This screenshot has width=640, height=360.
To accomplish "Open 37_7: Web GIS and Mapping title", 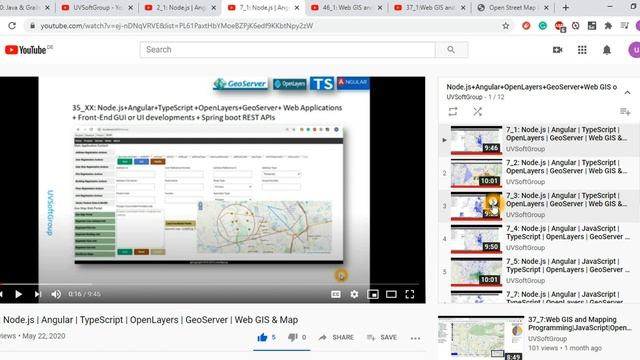I will (580, 323).
